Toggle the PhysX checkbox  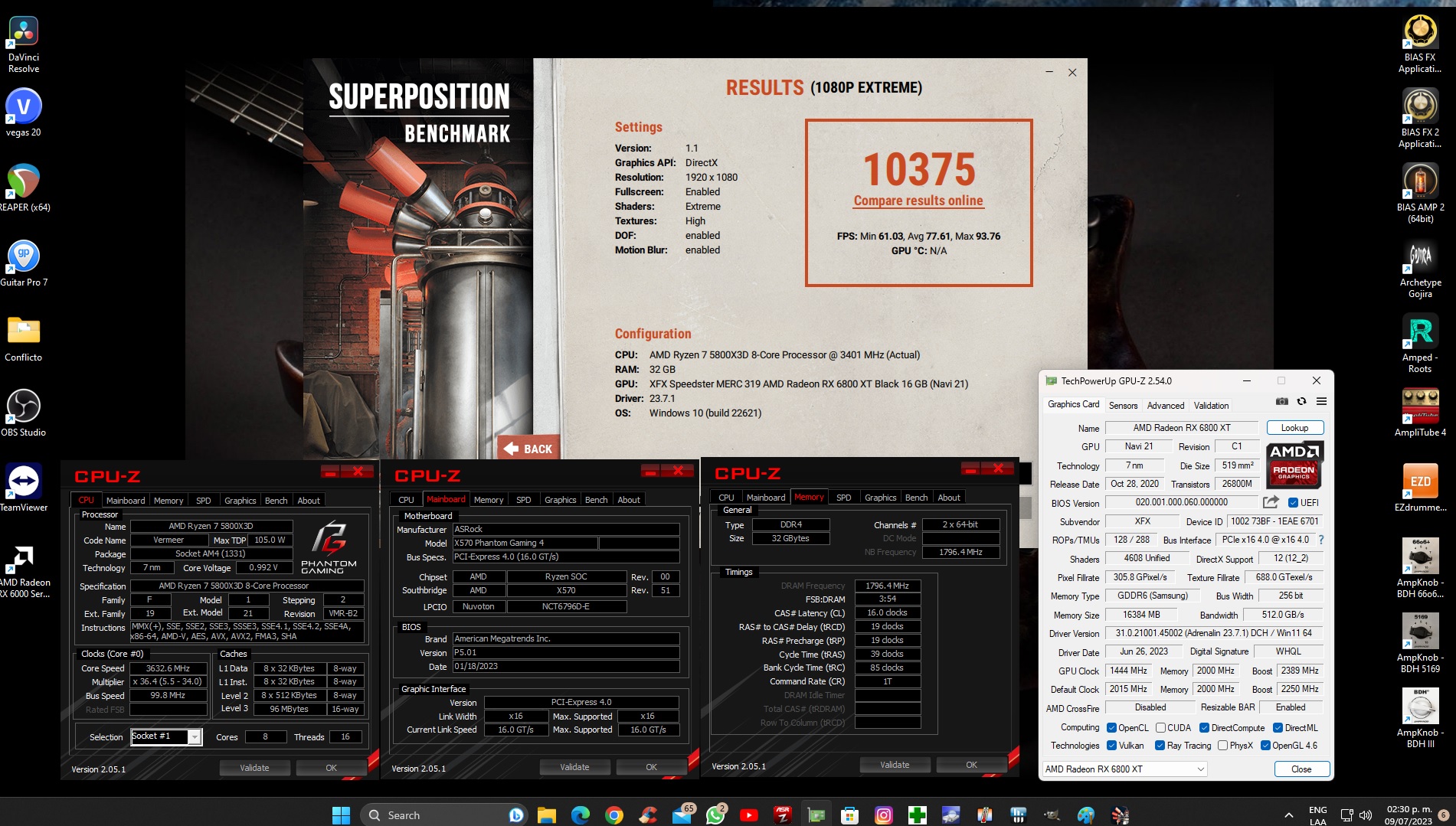(x=1222, y=746)
